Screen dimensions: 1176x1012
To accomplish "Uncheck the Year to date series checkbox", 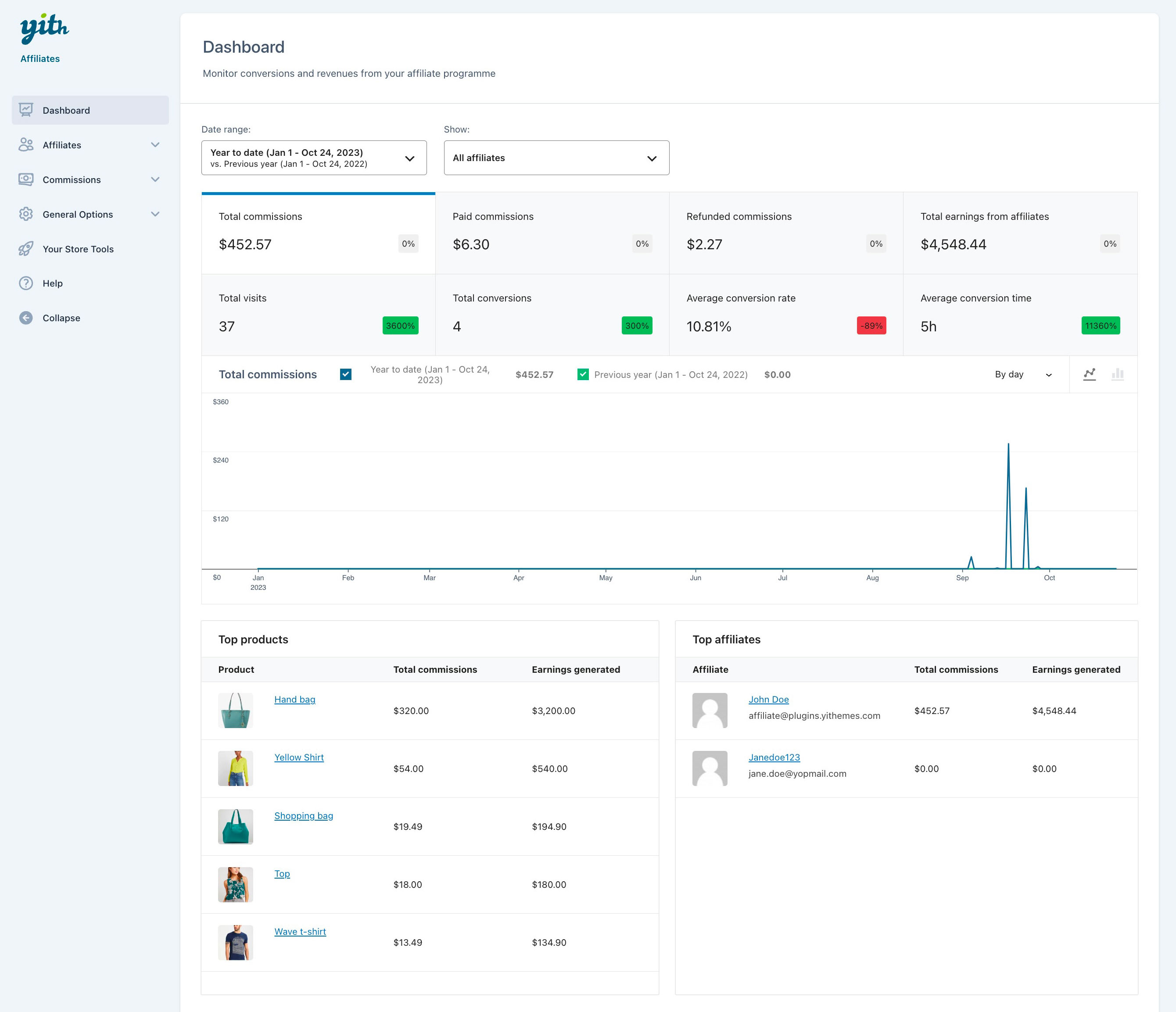I will 346,374.
